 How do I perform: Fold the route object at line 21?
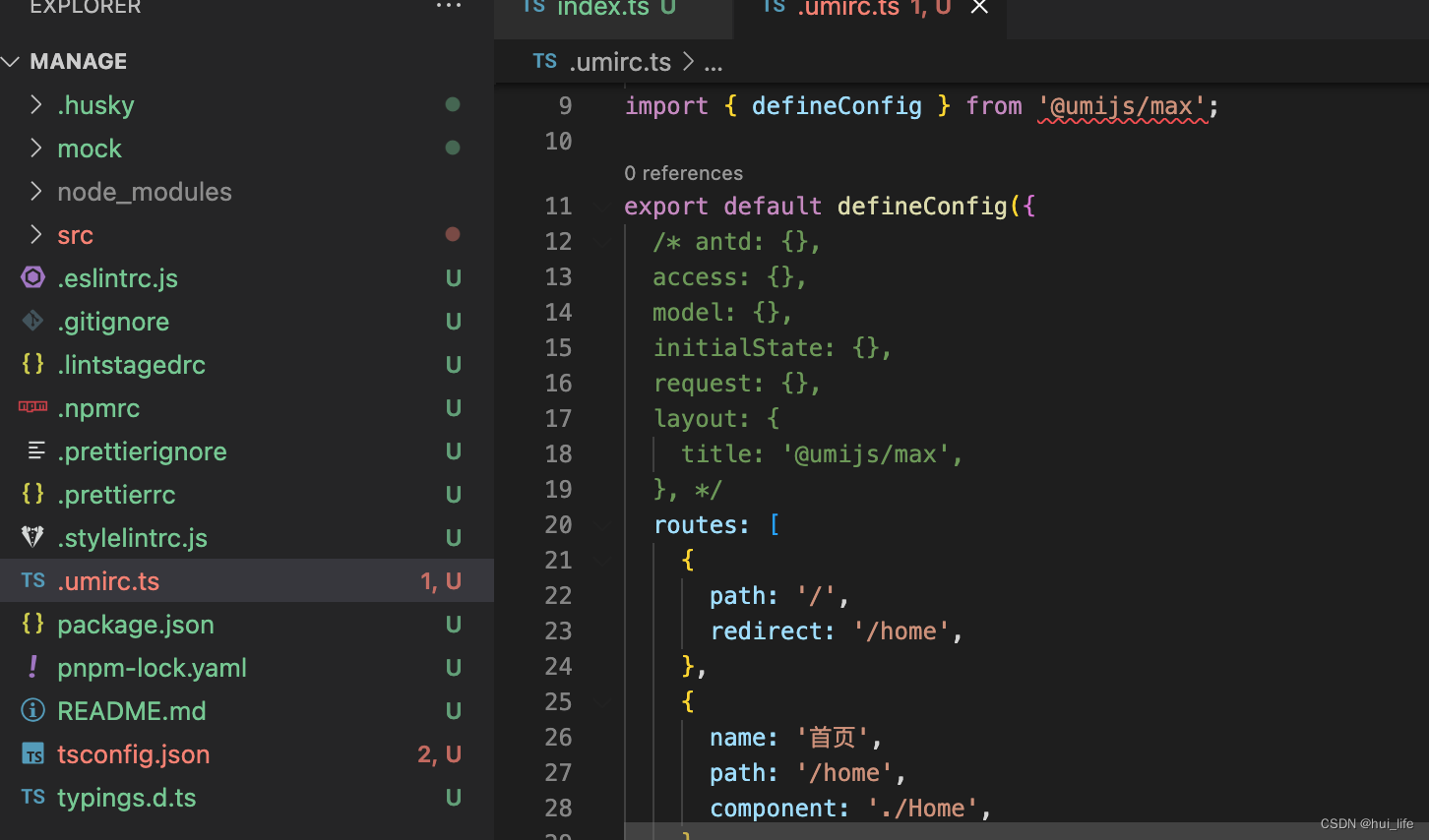pos(603,561)
